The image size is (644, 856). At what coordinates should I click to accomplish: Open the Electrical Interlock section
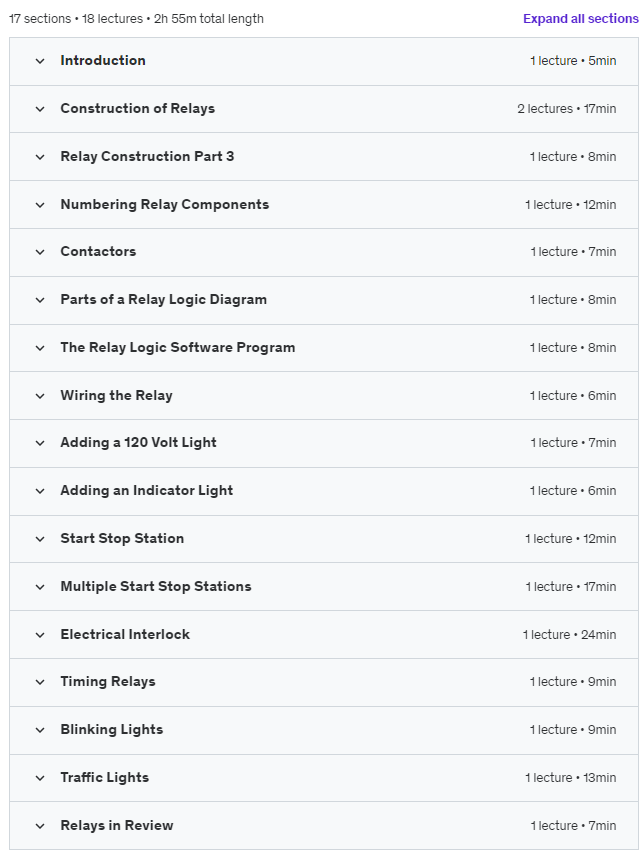point(124,635)
